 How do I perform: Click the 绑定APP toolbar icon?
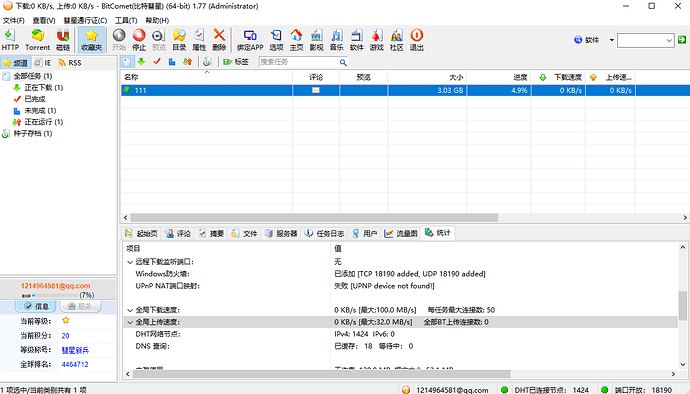250,40
